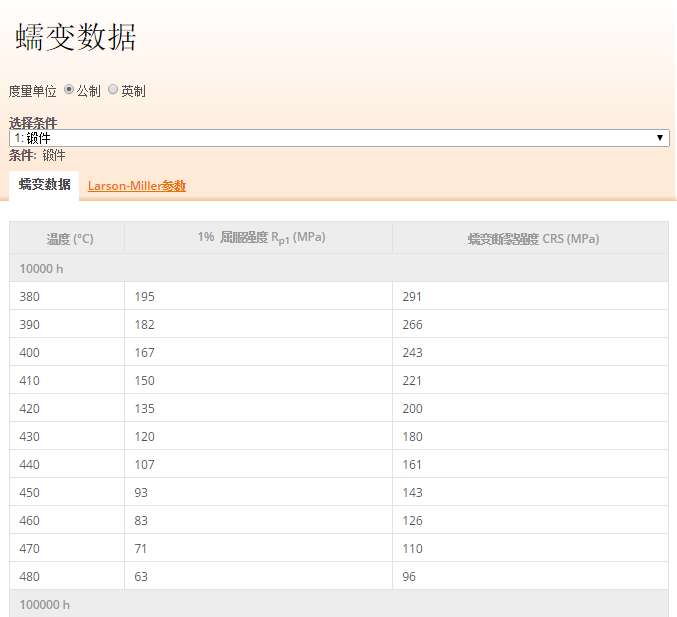Open the Larson-Miller参数 tab link
The image size is (677, 617).
click(x=136, y=186)
